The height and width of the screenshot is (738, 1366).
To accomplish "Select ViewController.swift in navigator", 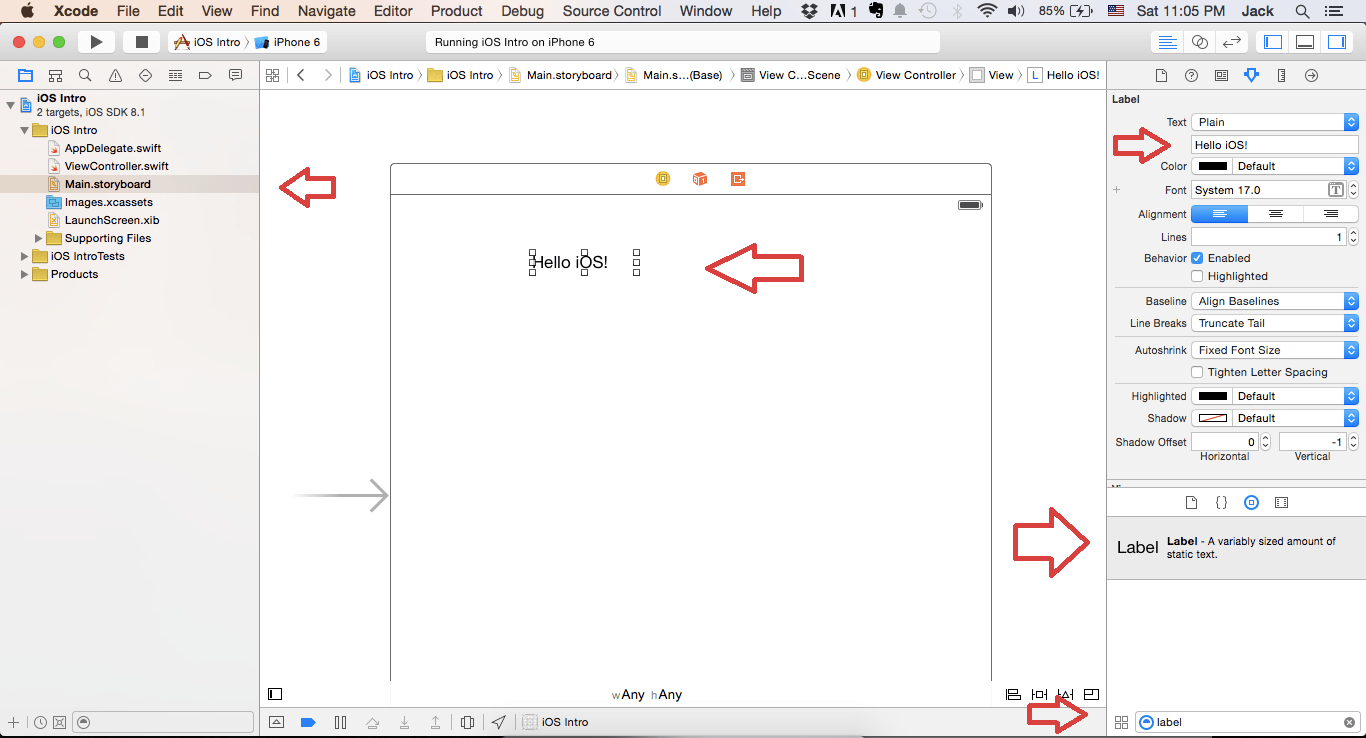I will 116,166.
